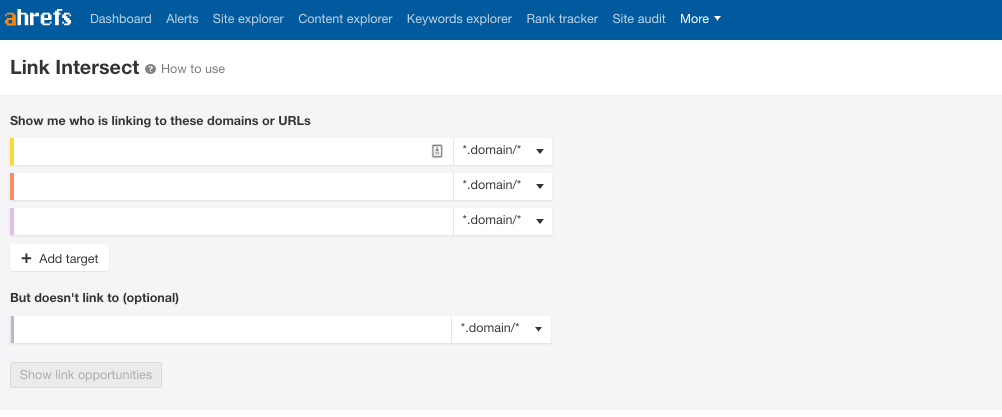
Task: Click the How to use link
Action: click(x=193, y=69)
